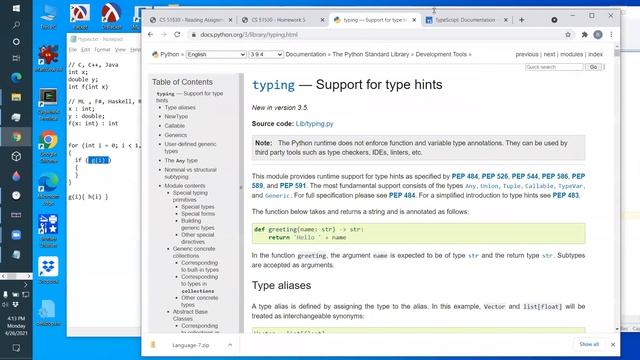Viewport: 640px width, 360px height.
Task: Jump to Module contents in sidebar
Action: 185,186
